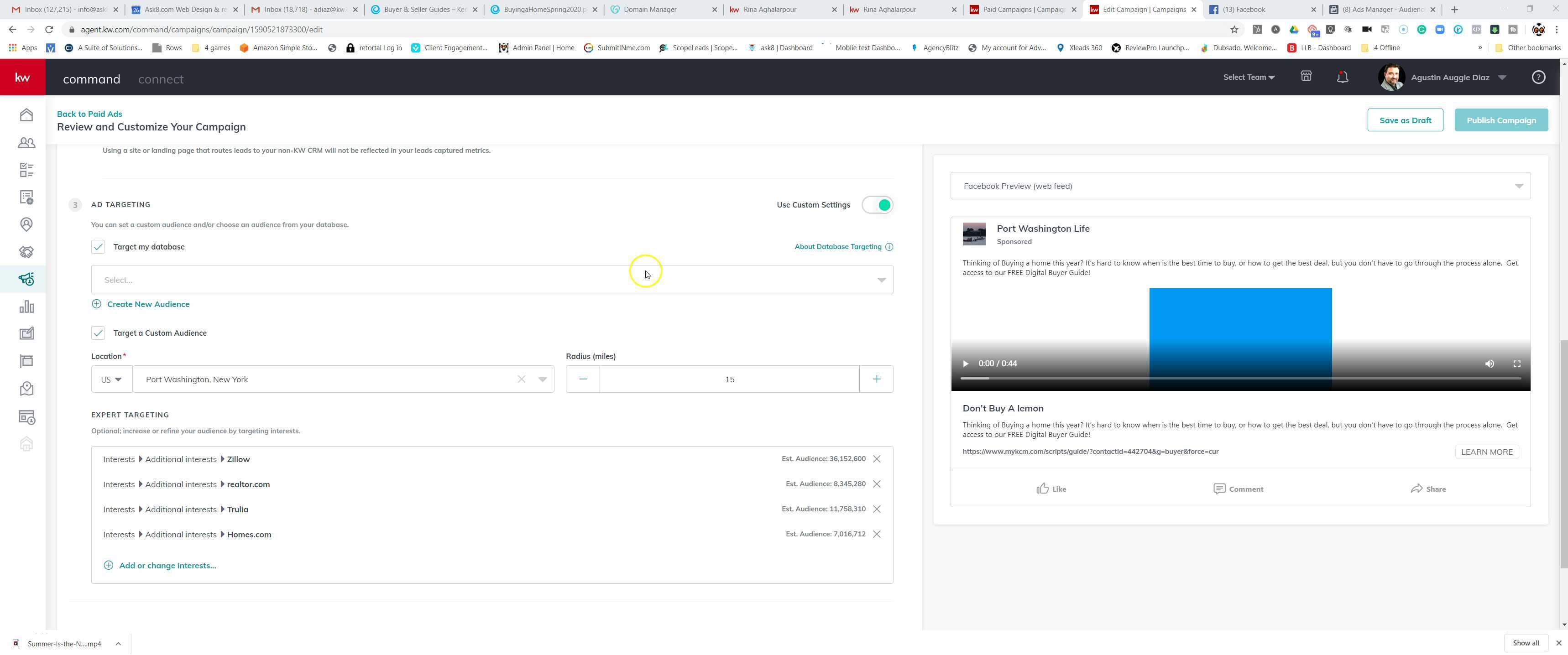Screen dimensions: 1568x655
Task: Open the Contacts icon in left sidebar
Action: coord(26,143)
